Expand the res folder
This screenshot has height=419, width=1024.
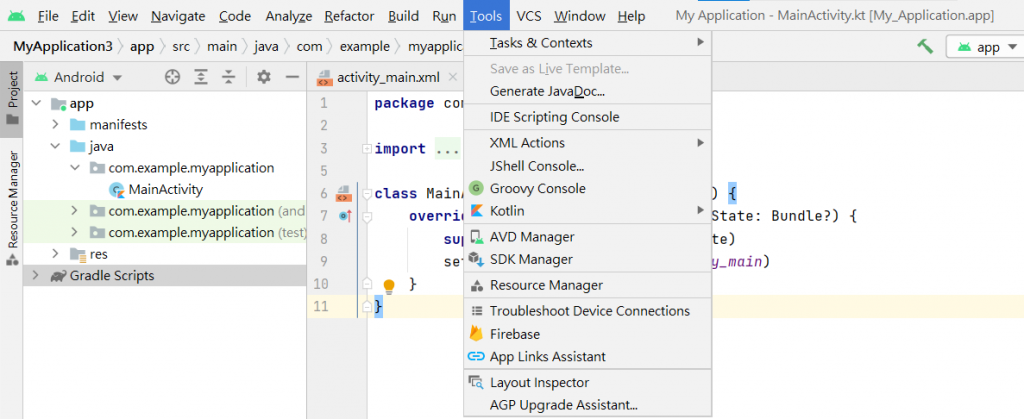pos(56,254)
